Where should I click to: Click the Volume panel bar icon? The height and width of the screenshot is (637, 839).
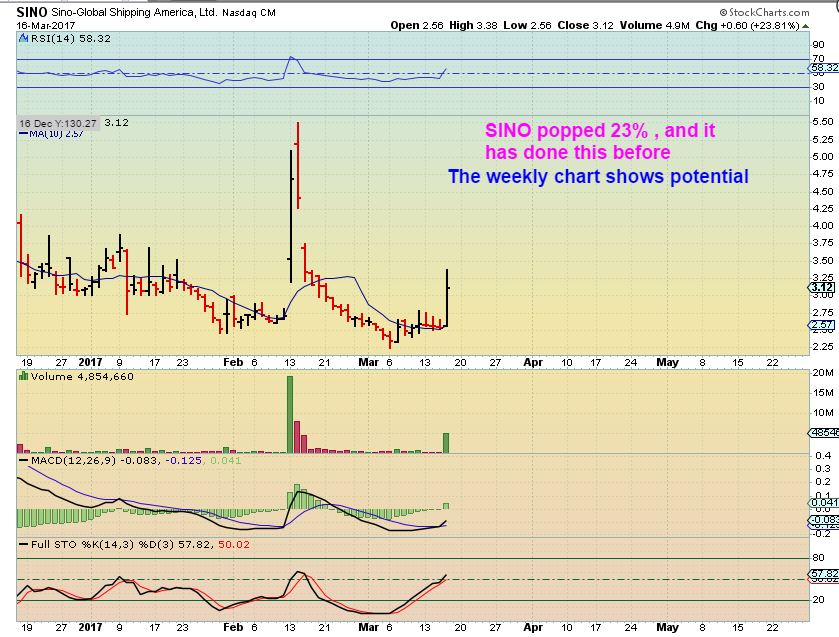(x=23, y=376)
